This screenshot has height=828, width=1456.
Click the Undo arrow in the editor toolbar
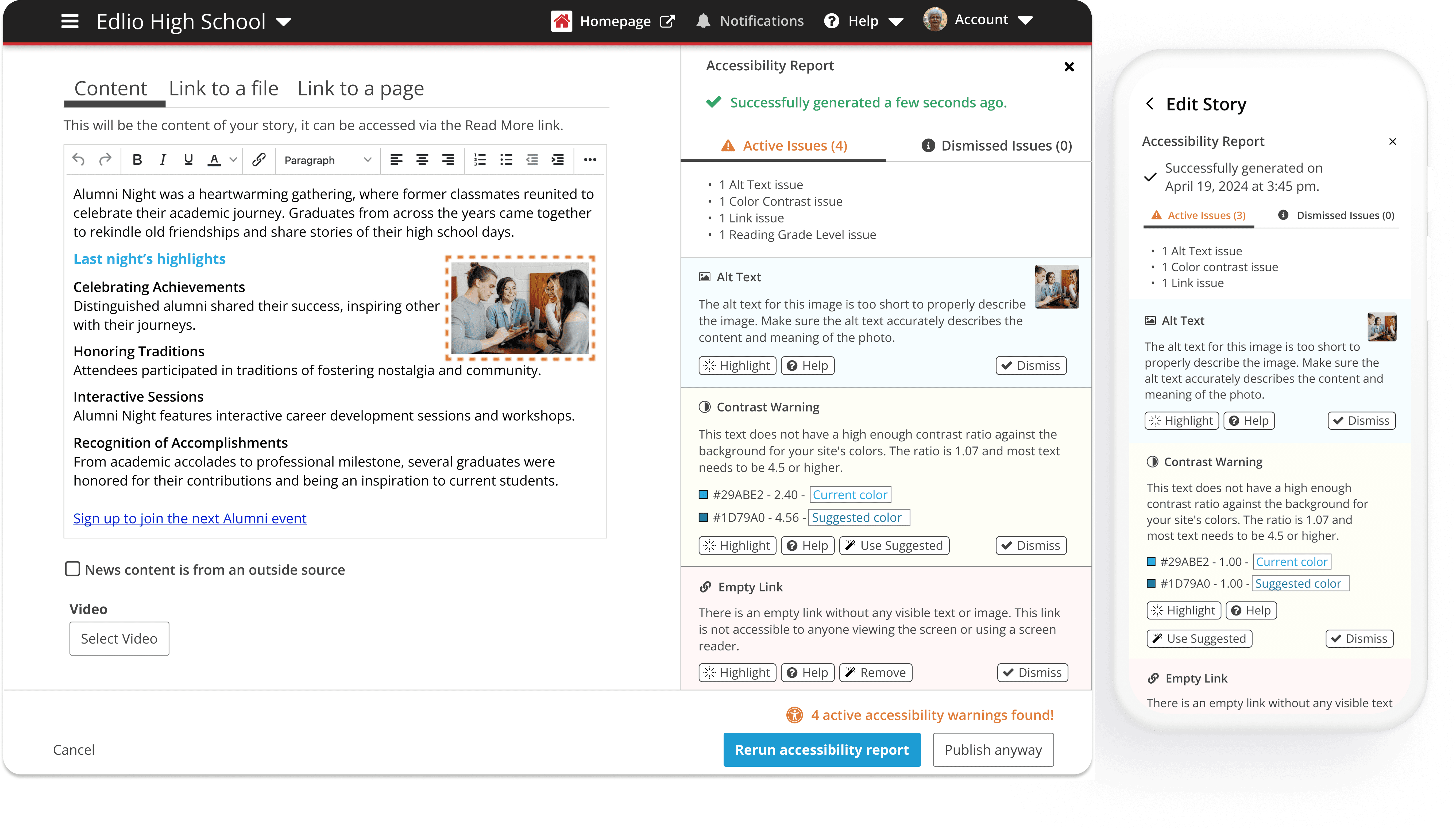click(x=79, y=160)
